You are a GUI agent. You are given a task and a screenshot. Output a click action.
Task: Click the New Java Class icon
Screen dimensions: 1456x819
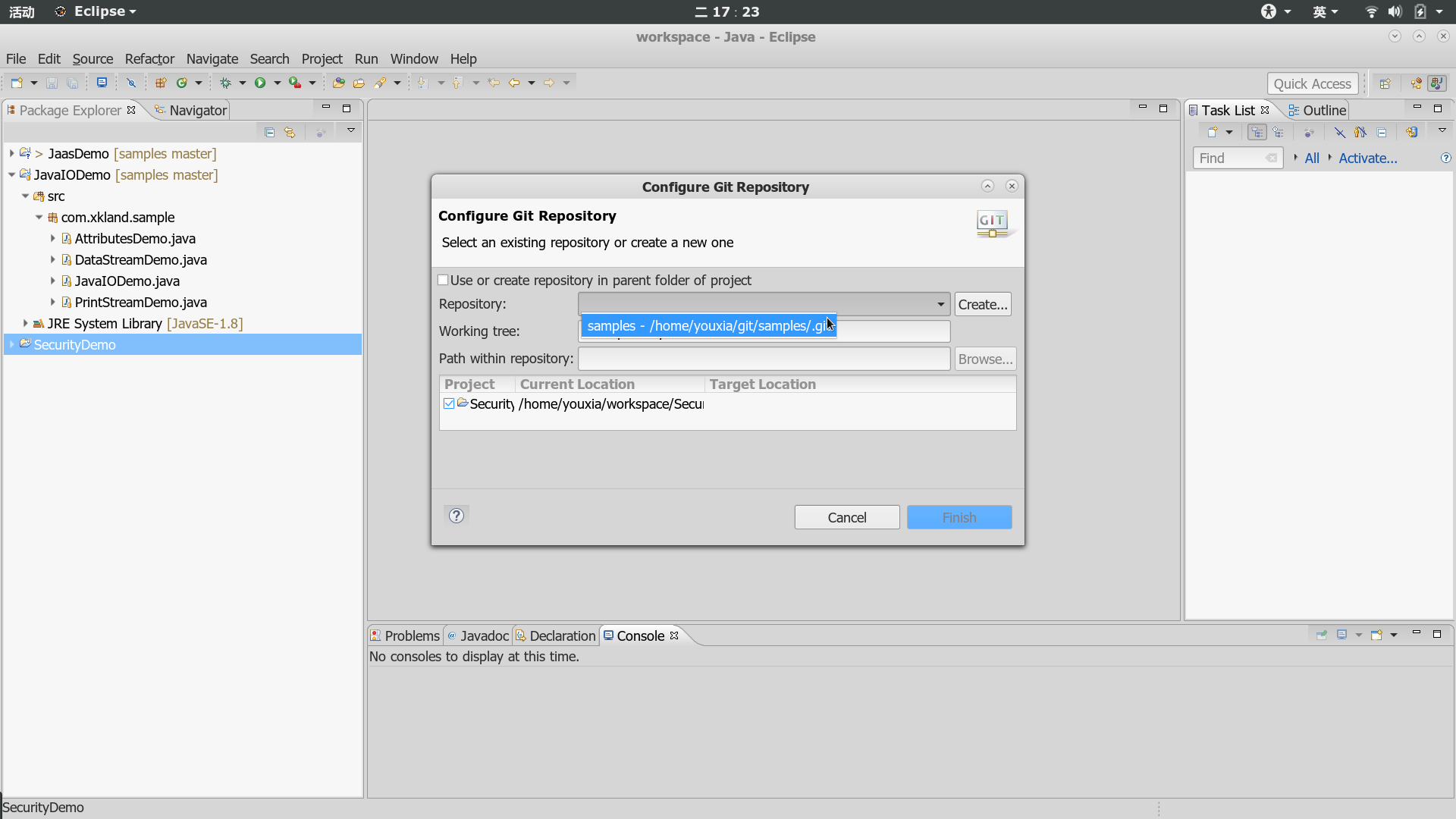tap(182, 83)
